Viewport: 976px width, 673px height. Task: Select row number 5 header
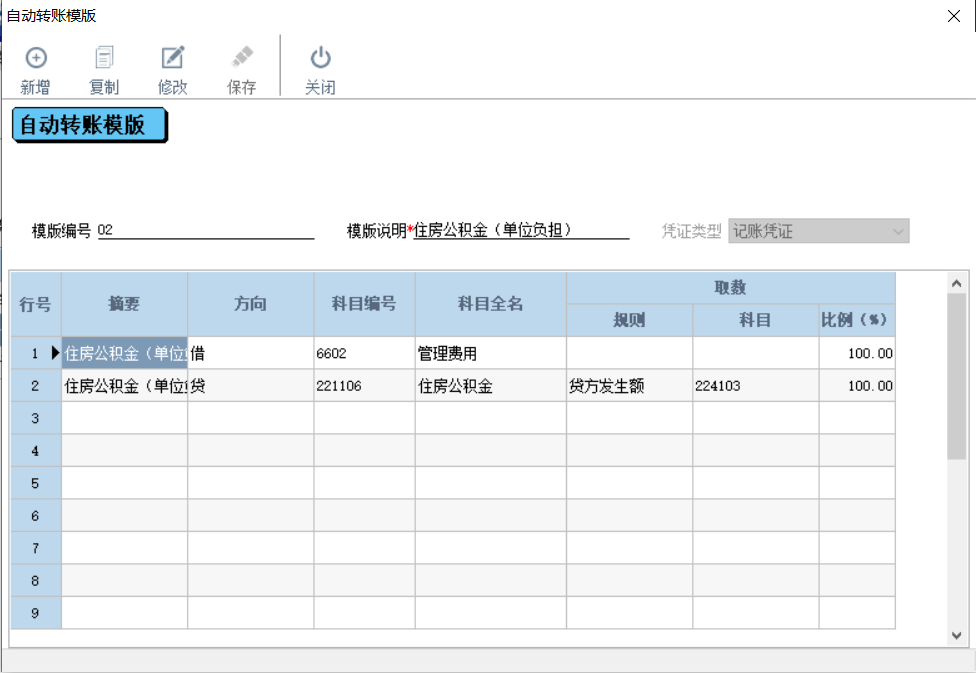(x=35, y=483)
